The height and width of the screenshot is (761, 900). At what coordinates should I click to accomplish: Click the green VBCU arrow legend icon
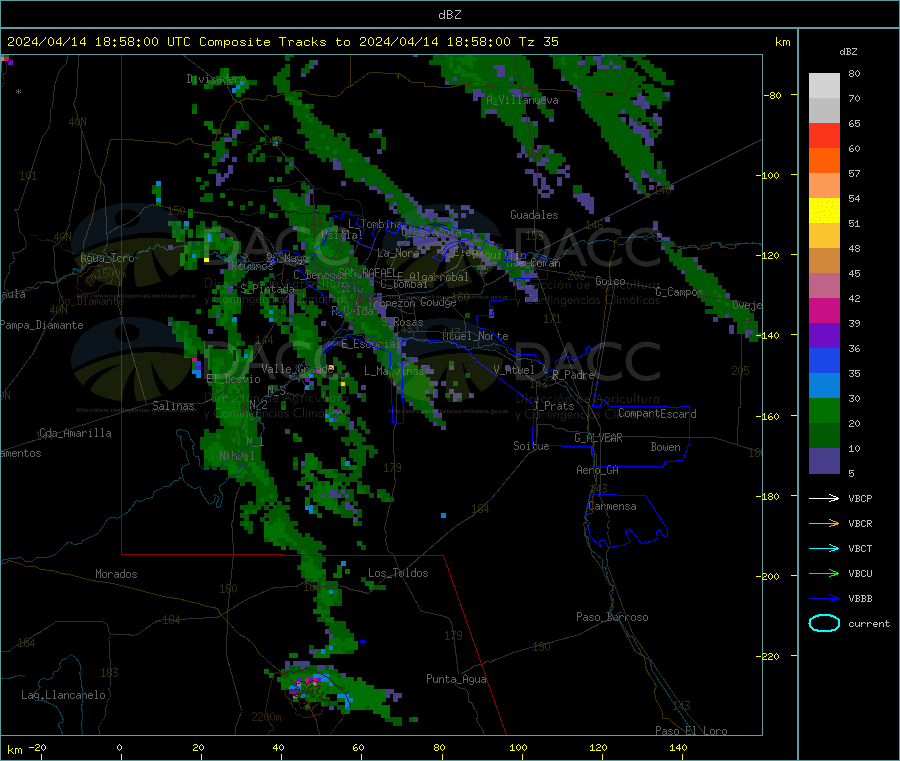click(x=824, y=573)
